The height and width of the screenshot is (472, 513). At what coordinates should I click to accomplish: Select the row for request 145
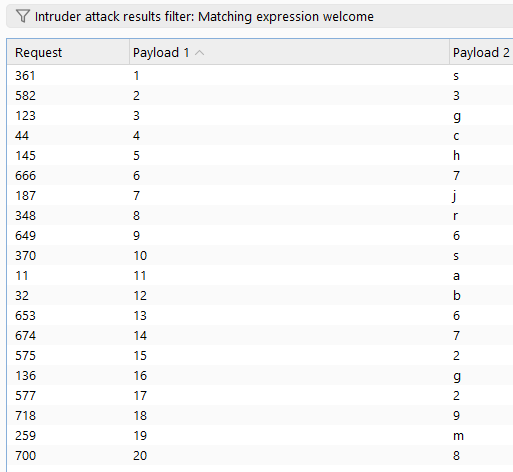pos(260,156)
